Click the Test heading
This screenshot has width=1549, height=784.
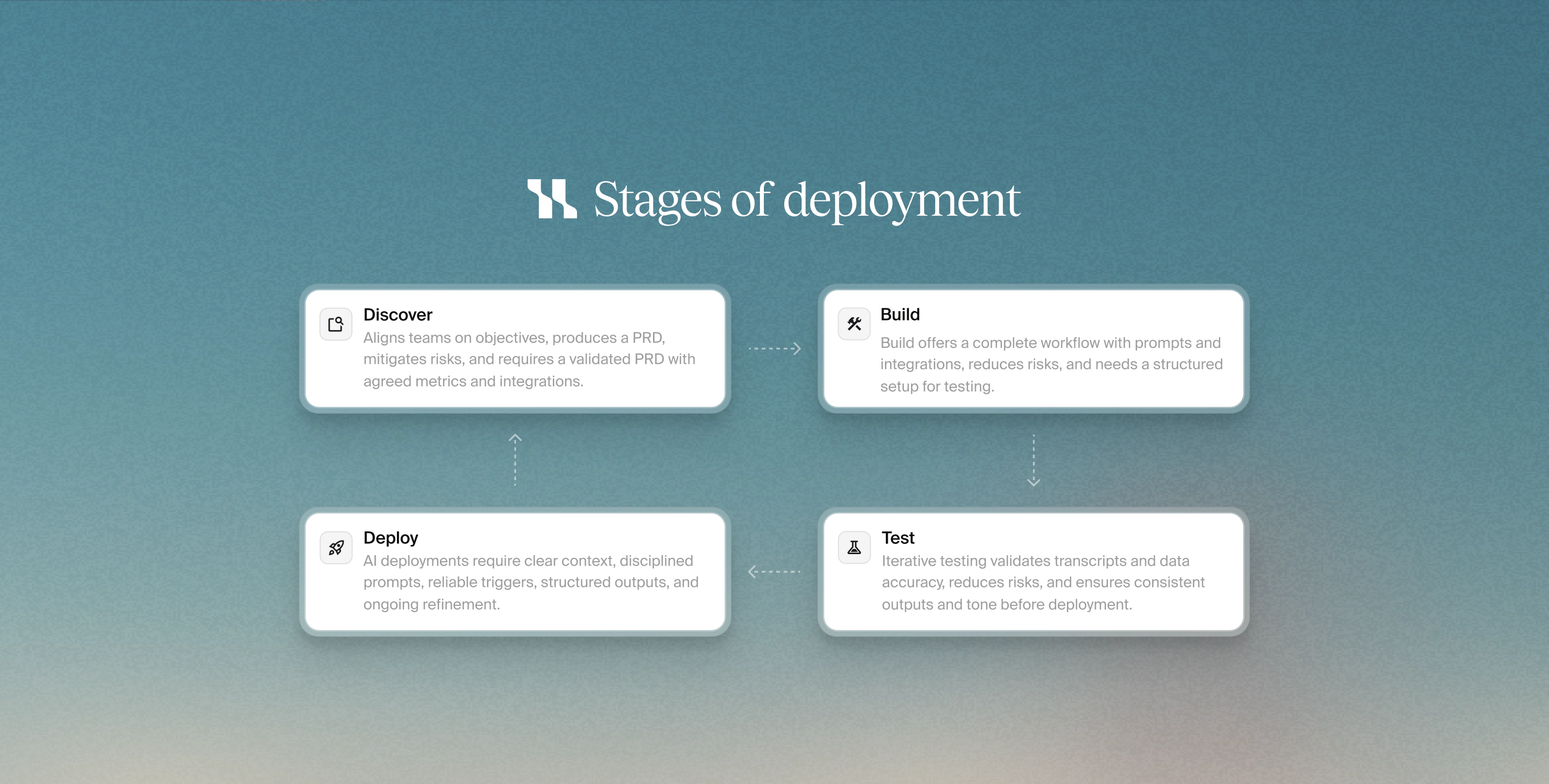898,538
